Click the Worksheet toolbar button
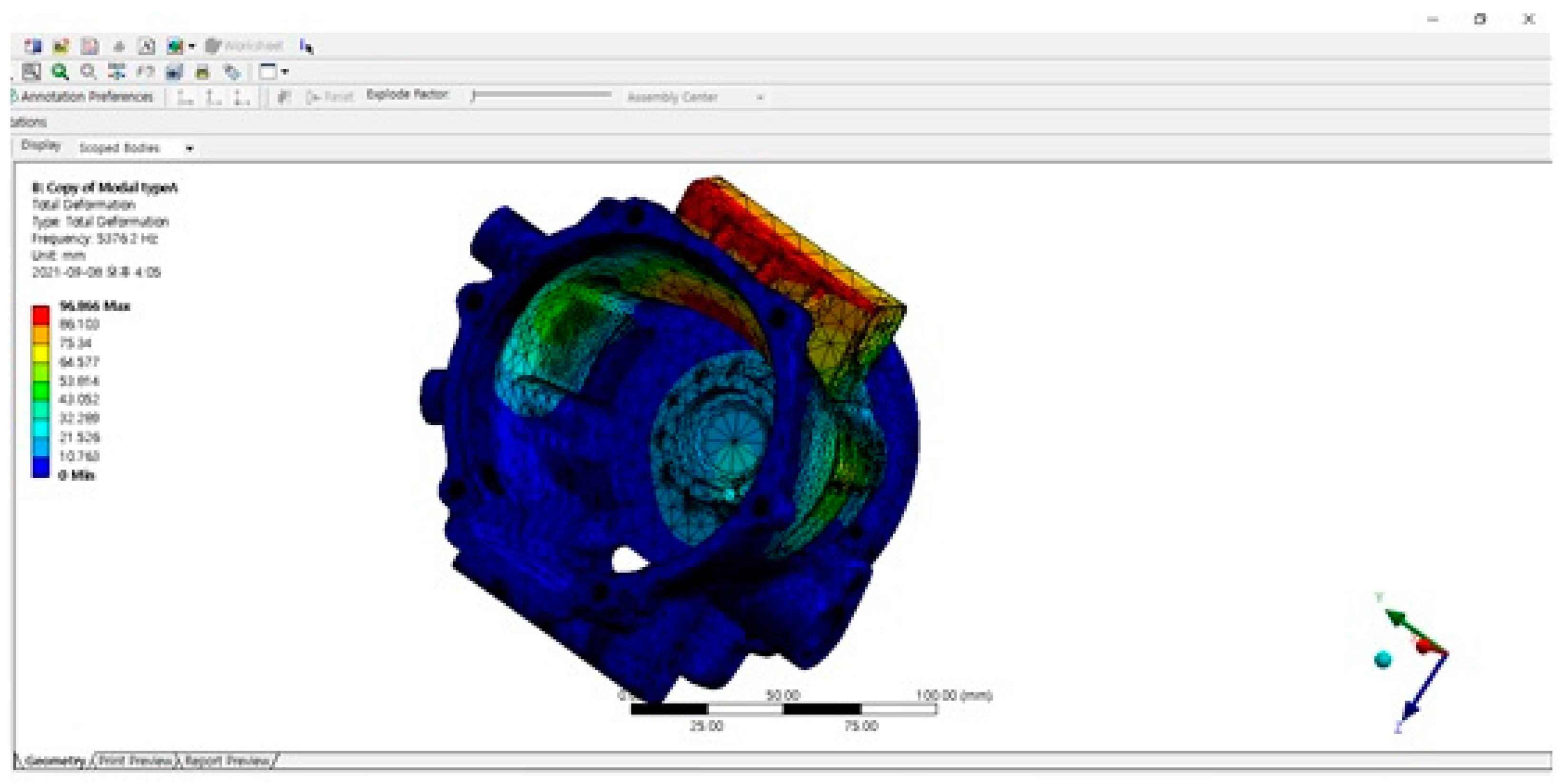 [x=245, y=46]
